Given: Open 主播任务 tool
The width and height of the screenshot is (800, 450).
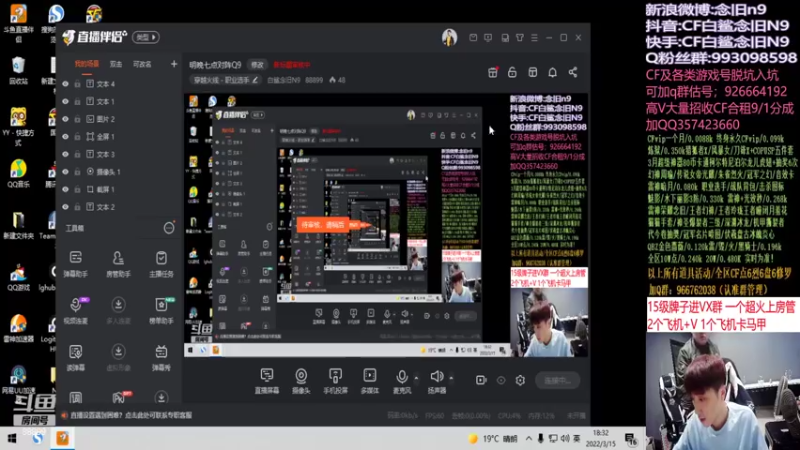Looking at the screenshot, I should point(161,263).
